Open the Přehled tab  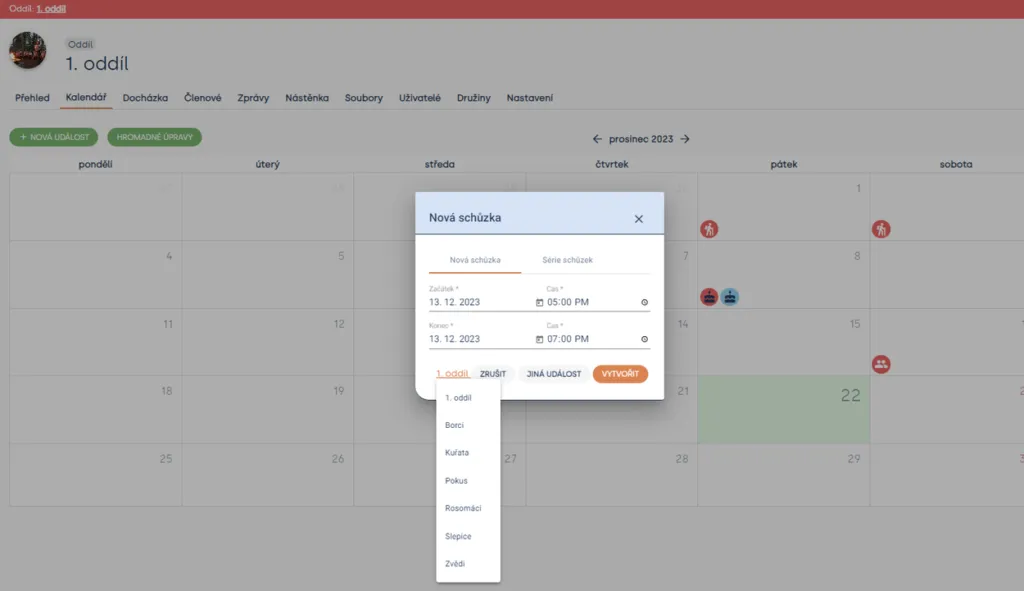coord(32,98)
